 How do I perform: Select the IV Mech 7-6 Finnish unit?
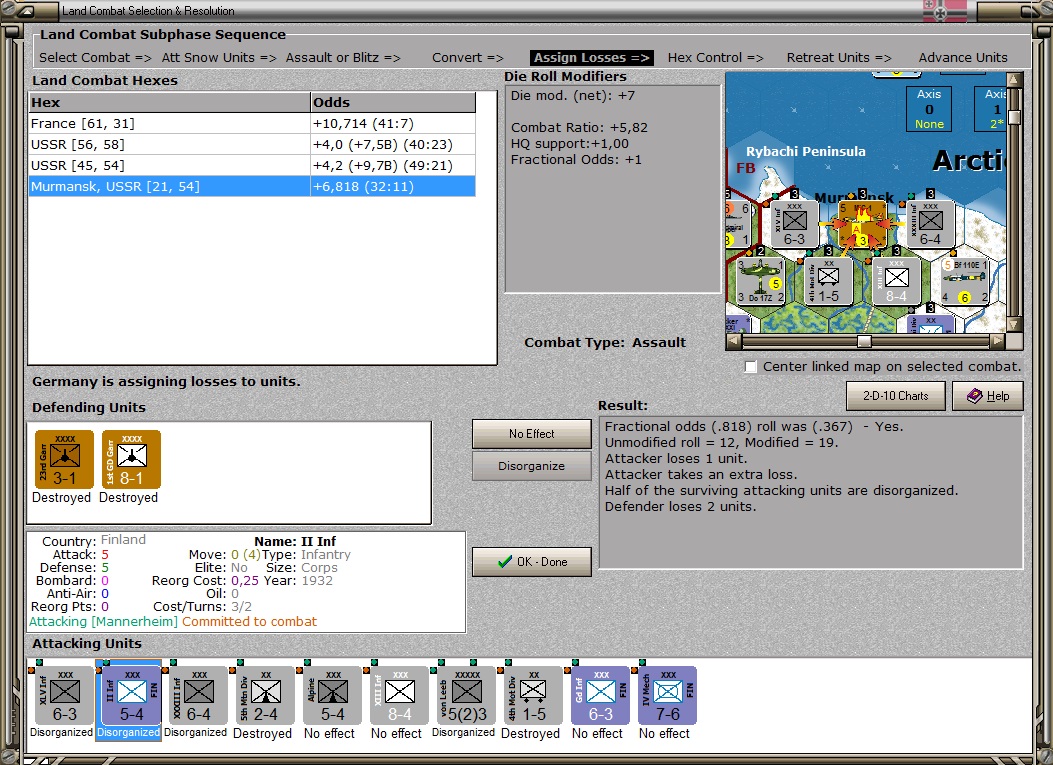tap(668, 695)
